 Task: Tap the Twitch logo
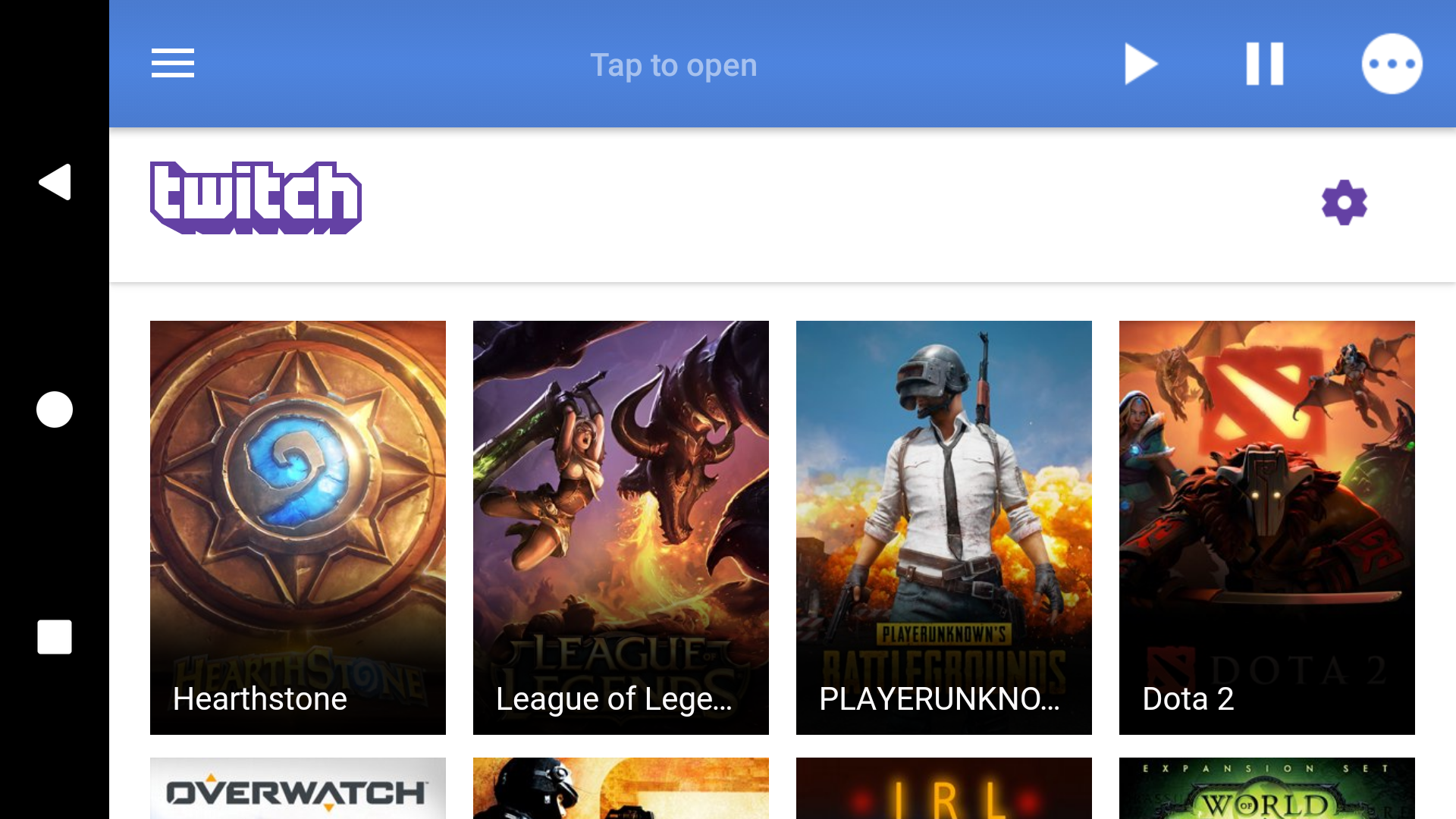[x=256, y=197]
